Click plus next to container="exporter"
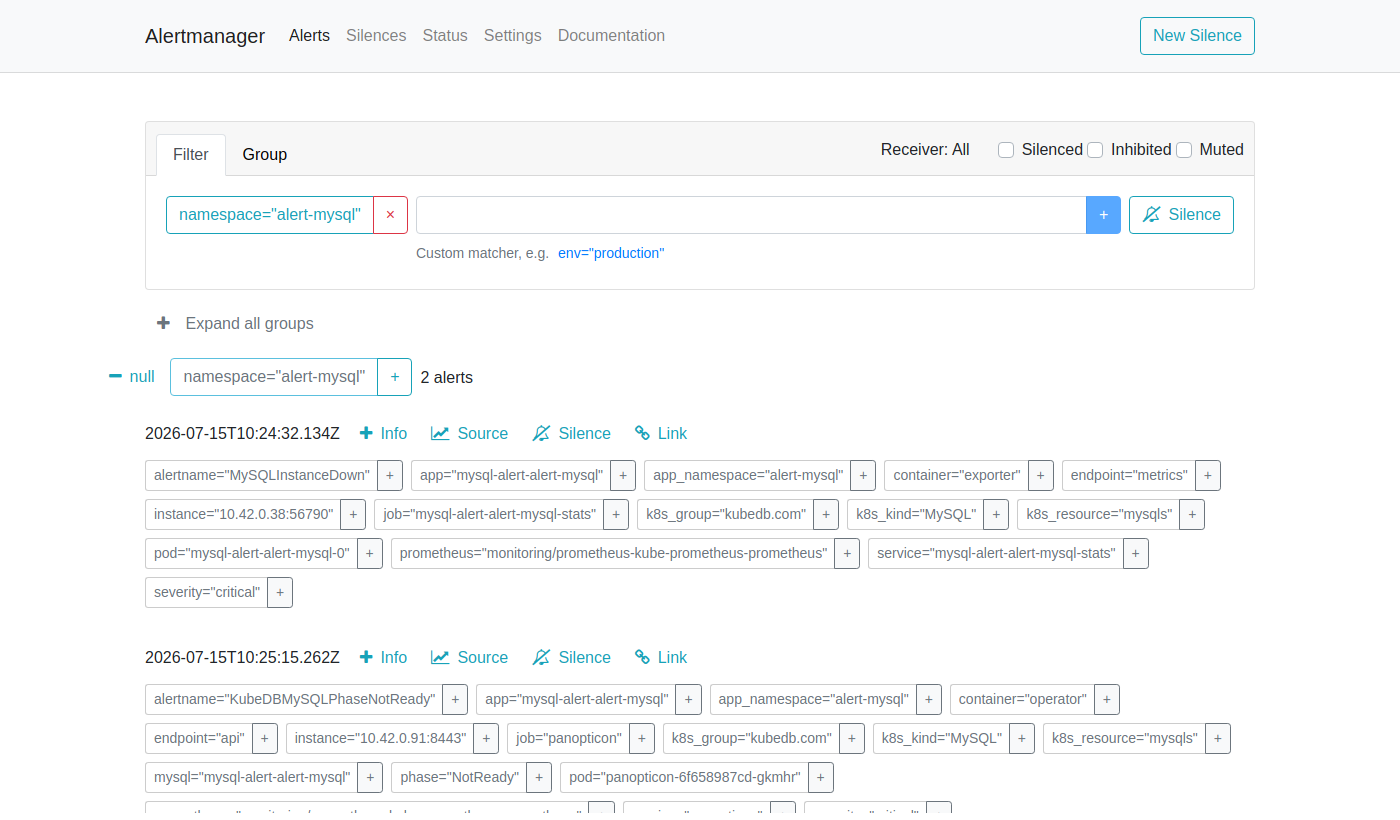 click(1041, 475)
